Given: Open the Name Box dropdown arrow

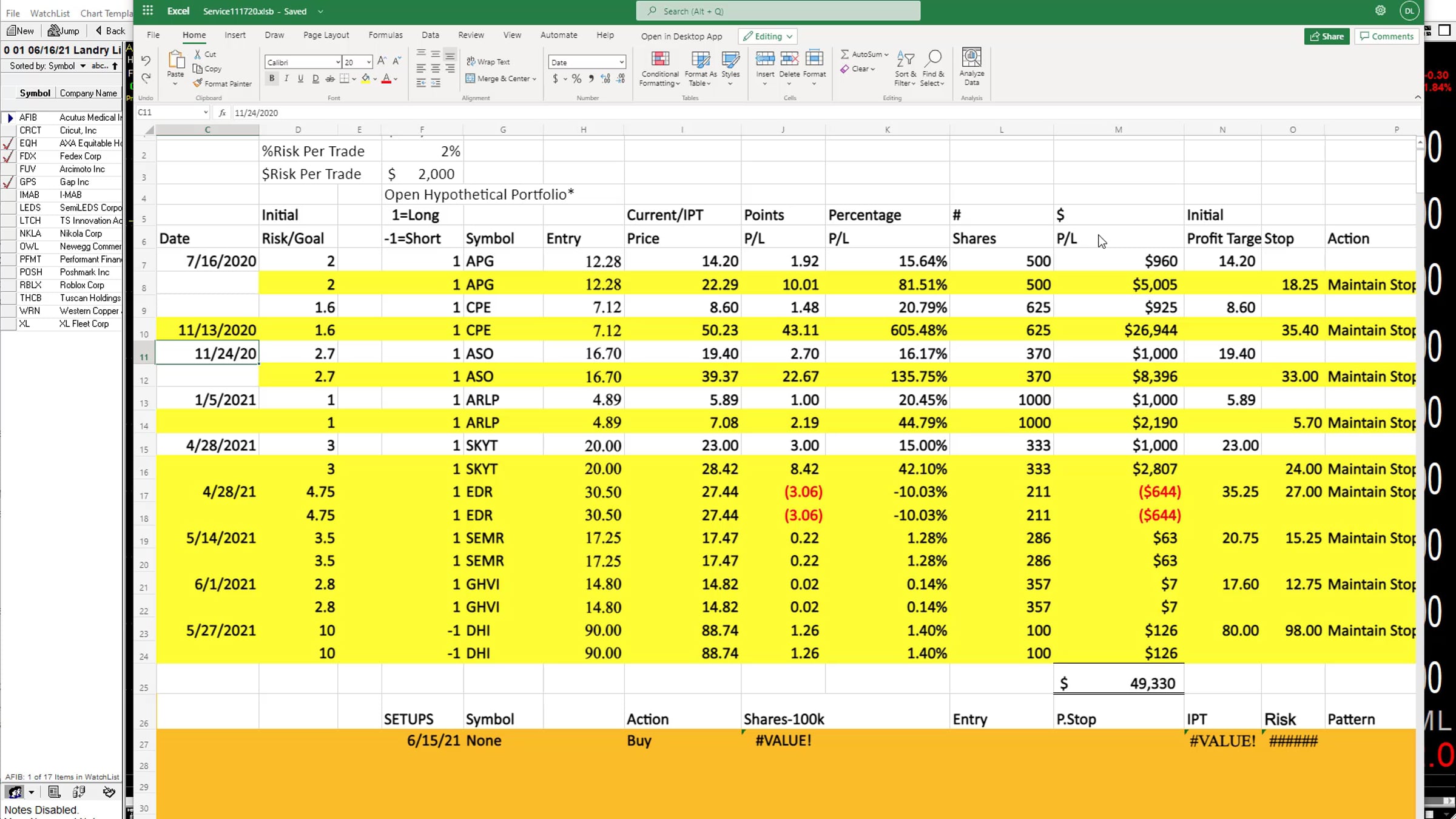Looking at the screenshot, I should pos(206,113).
